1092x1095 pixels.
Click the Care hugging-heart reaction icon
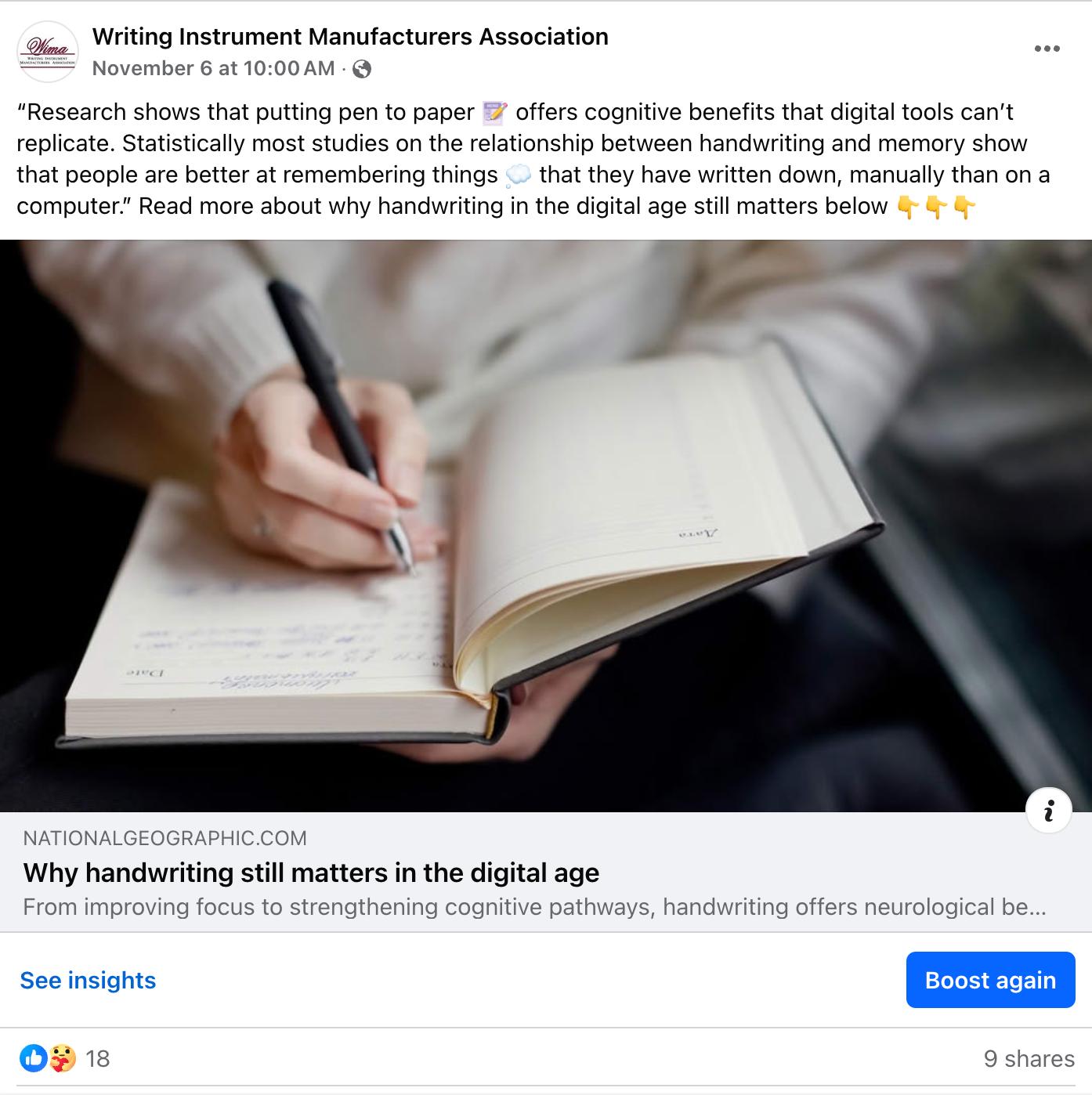[63, 1058]
